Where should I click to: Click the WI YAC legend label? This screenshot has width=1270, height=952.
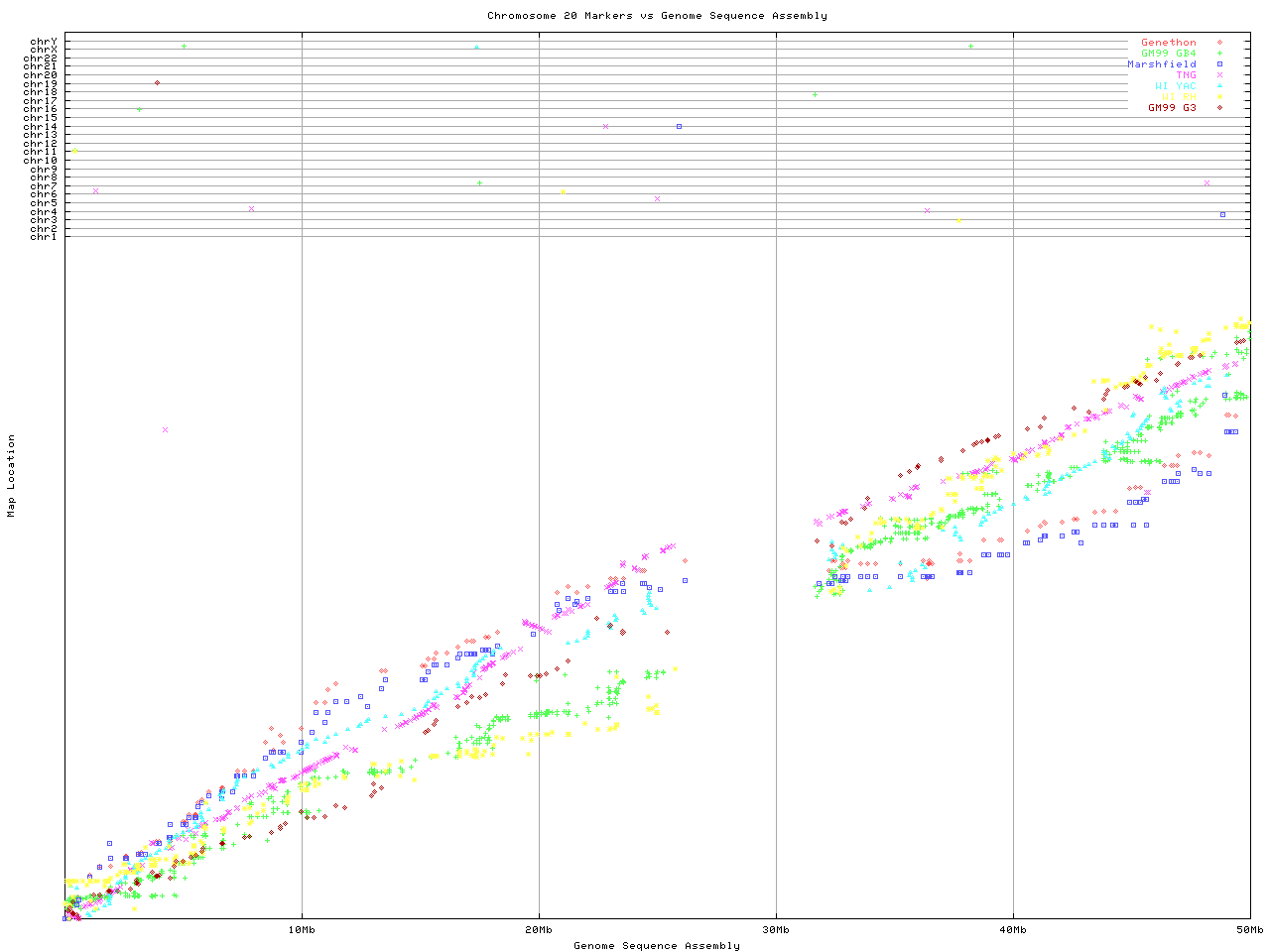[x=1175, y=86]
